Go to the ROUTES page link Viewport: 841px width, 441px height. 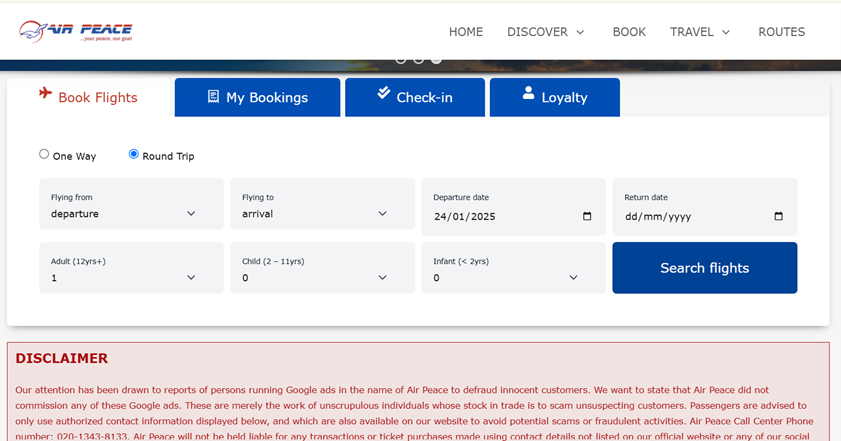781,32
